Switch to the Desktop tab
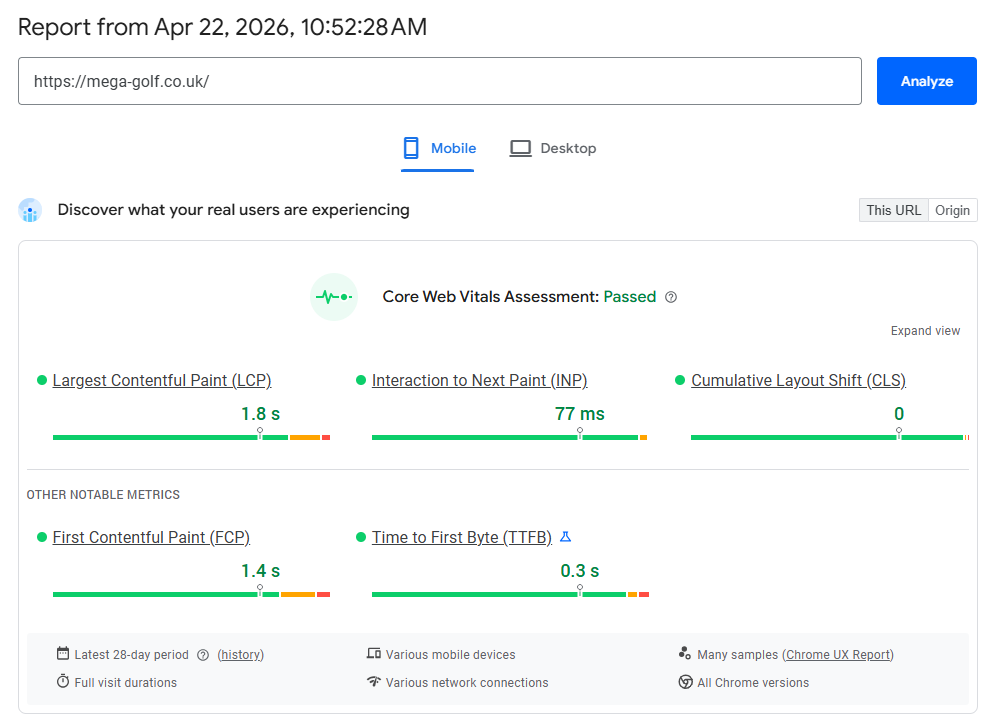 (552, 147)
